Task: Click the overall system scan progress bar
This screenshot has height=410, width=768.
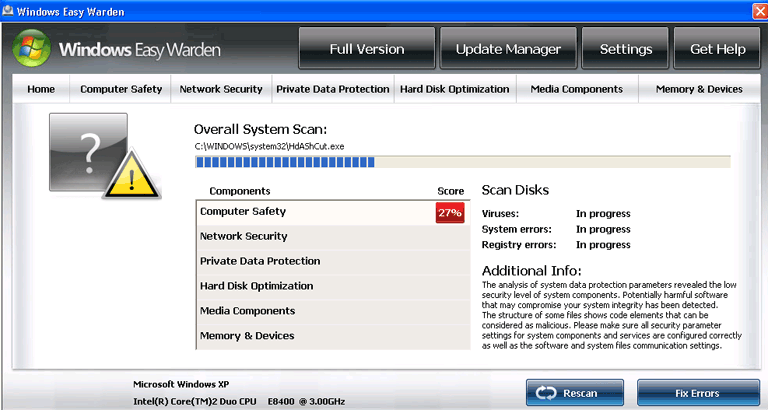Action: coord(462,161)
